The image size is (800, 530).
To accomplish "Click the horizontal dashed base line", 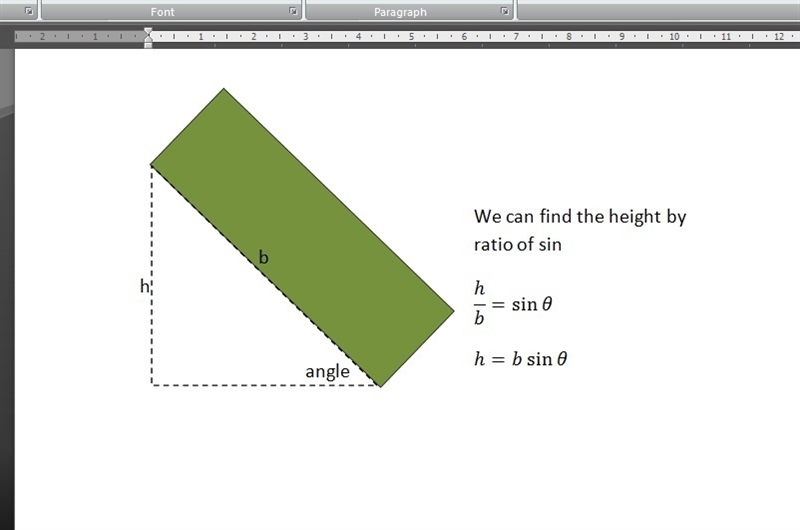I will (x=265, y=385).
